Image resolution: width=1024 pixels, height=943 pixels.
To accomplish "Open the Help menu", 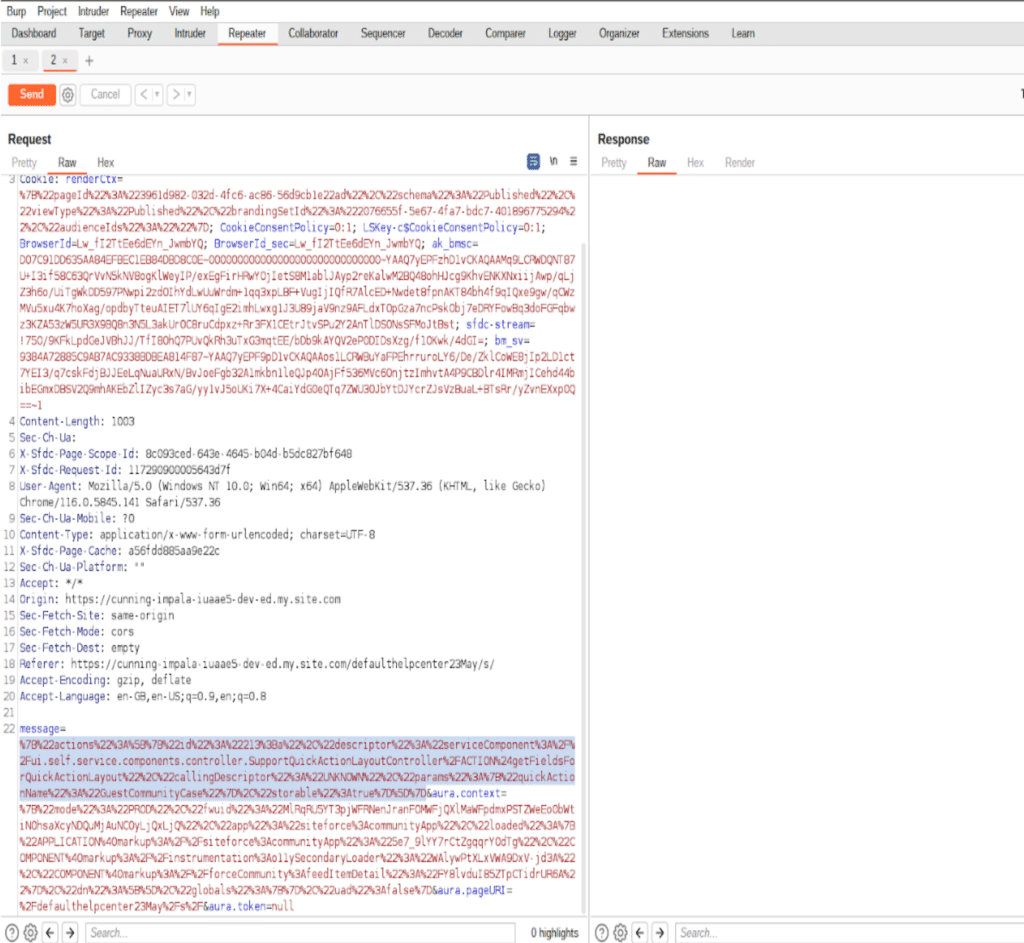I will coord(210,11).
